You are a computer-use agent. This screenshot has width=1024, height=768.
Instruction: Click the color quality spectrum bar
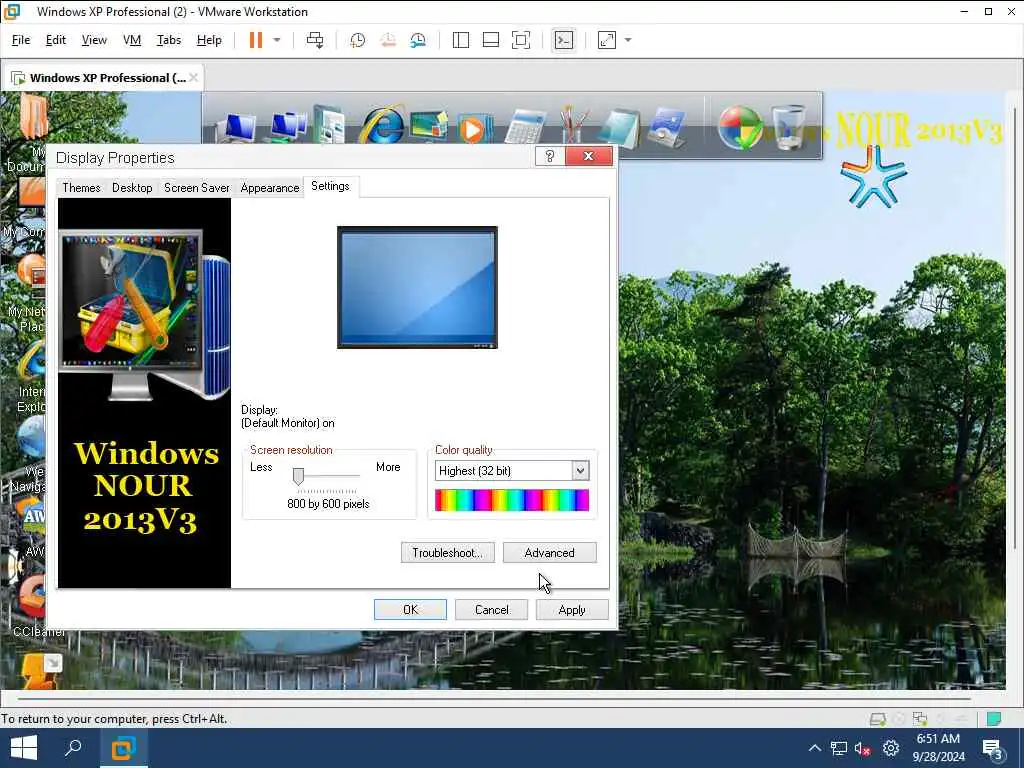[512, 500]
